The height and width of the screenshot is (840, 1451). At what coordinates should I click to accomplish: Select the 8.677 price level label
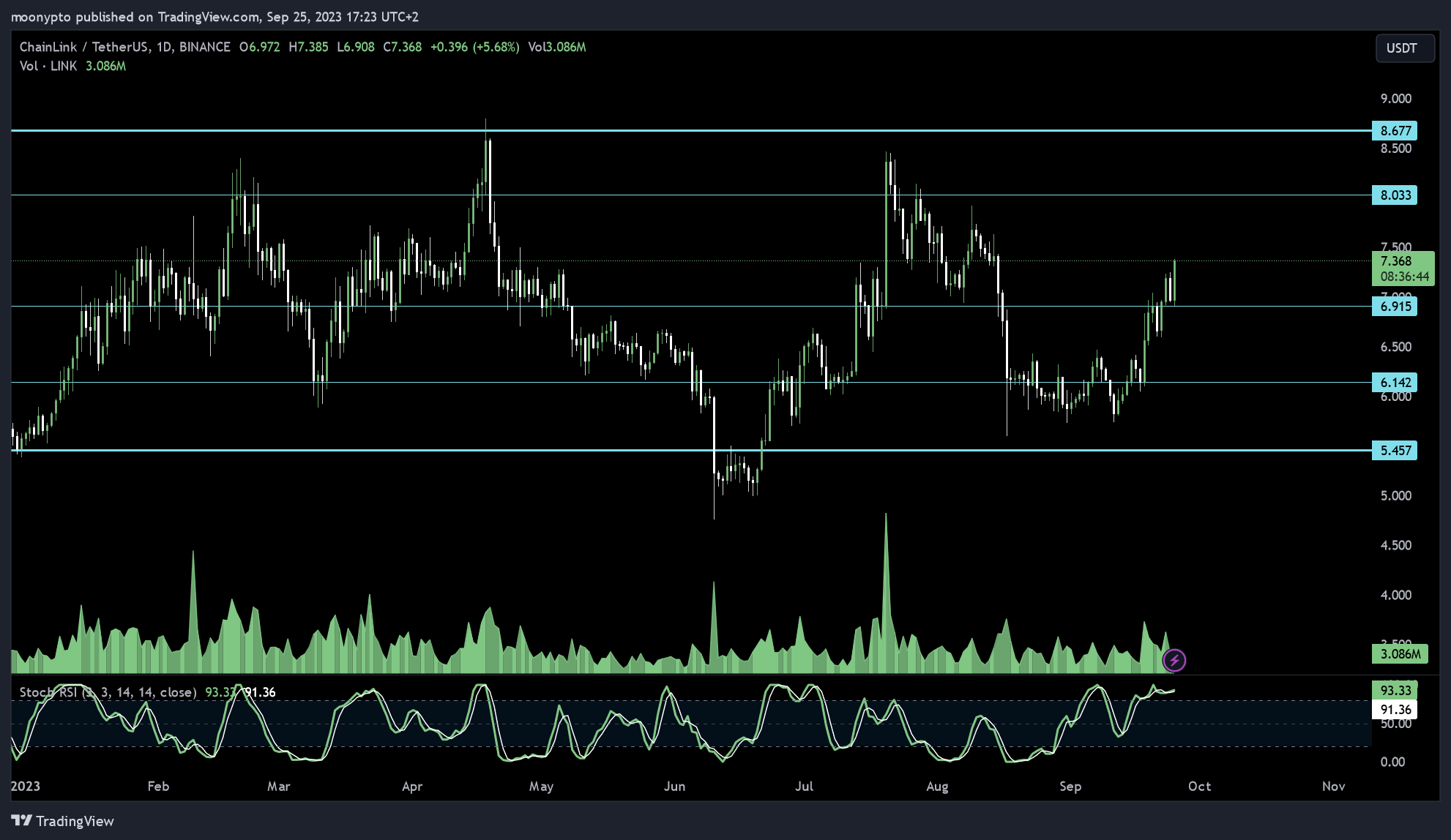(1395, 131)
